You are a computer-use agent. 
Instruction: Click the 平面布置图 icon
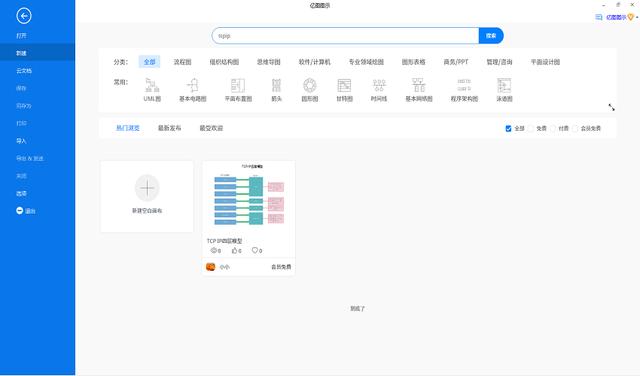[238, 86]
